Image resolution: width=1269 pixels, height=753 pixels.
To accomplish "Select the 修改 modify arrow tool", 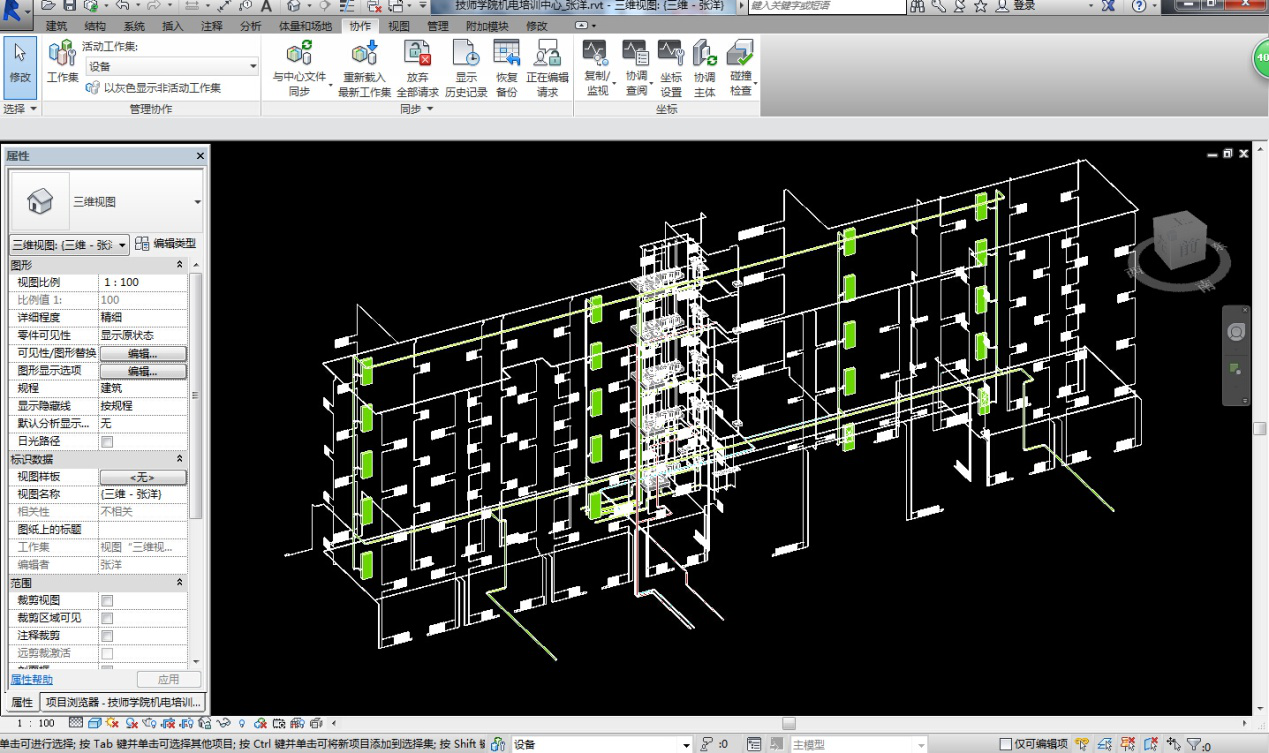I will [20, 60].
